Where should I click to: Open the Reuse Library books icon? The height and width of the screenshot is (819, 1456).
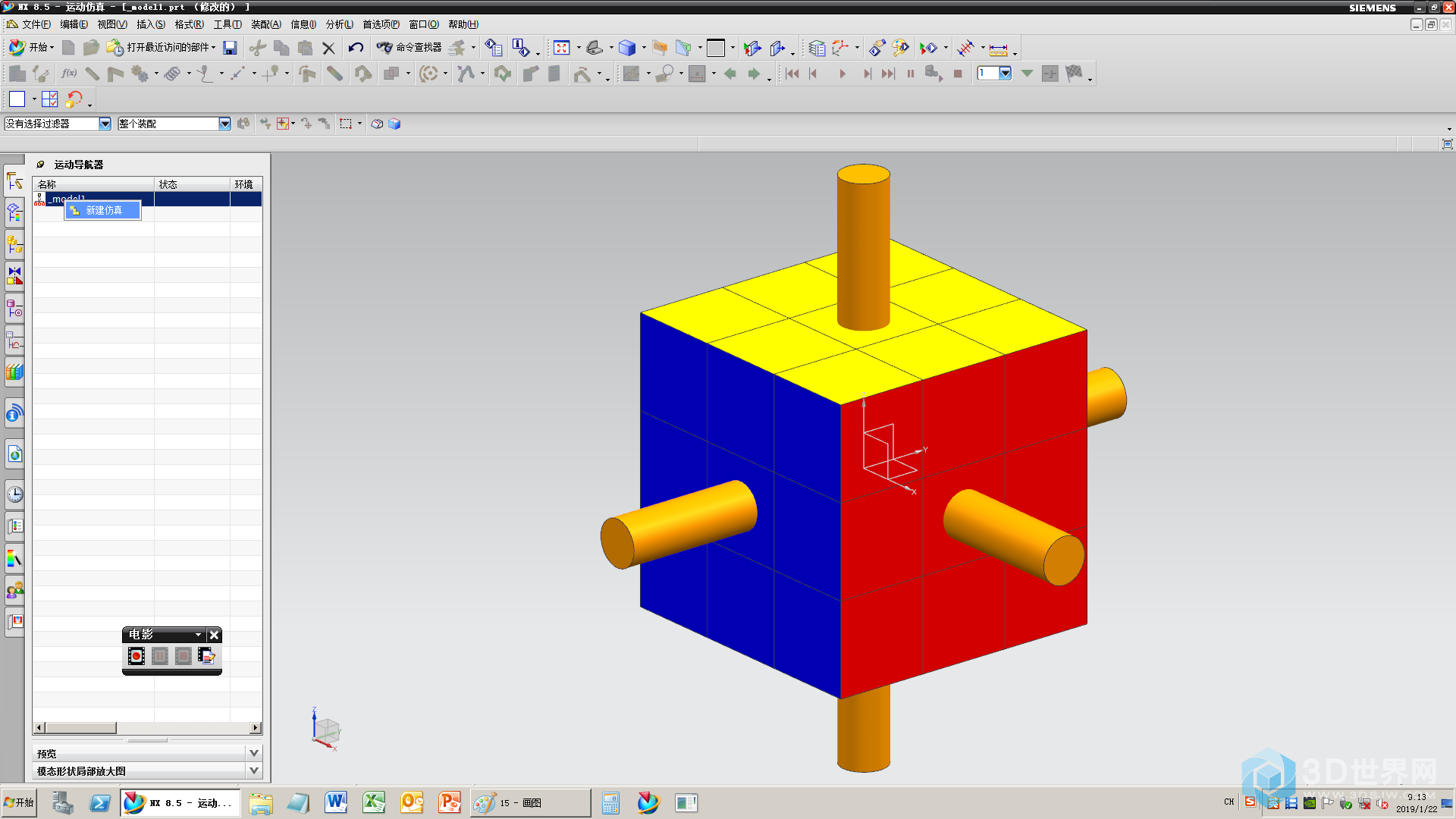14,372
